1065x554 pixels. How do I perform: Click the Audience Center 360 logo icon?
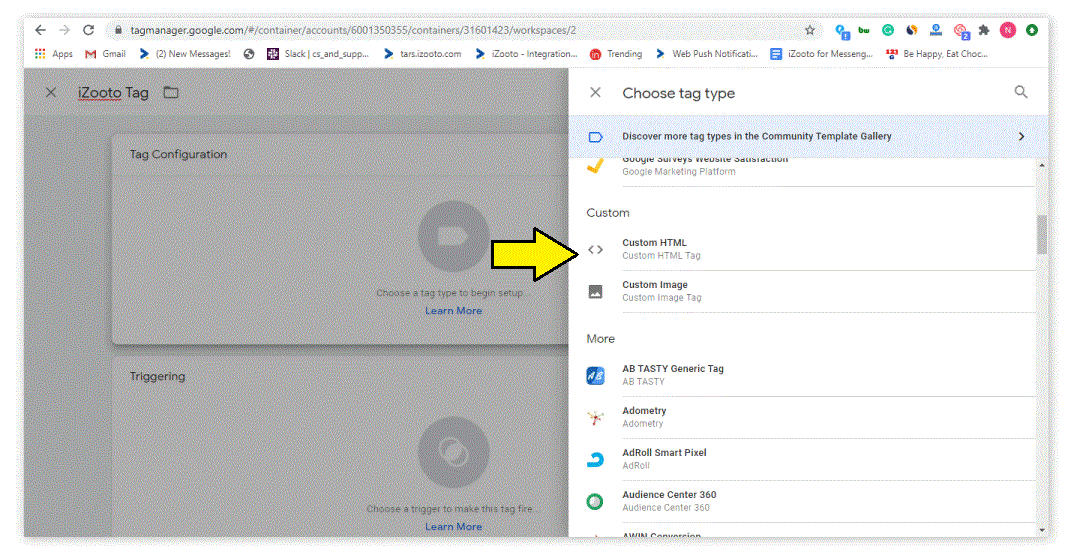point(595,502)
